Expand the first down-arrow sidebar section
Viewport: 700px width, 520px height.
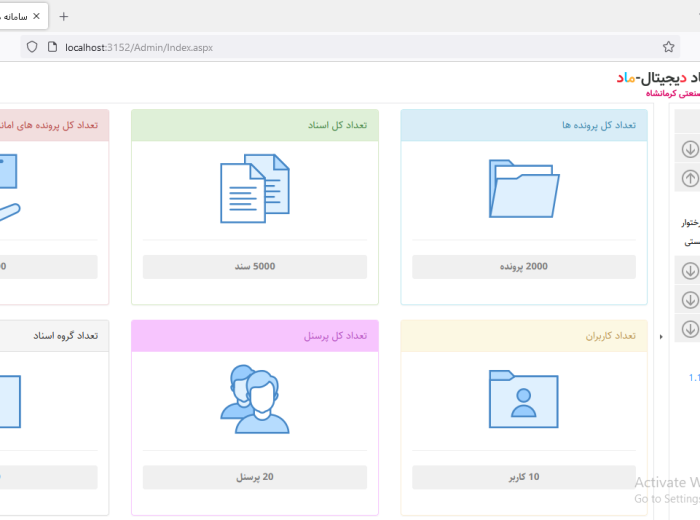pyautogui.click(x=689, y=150)
